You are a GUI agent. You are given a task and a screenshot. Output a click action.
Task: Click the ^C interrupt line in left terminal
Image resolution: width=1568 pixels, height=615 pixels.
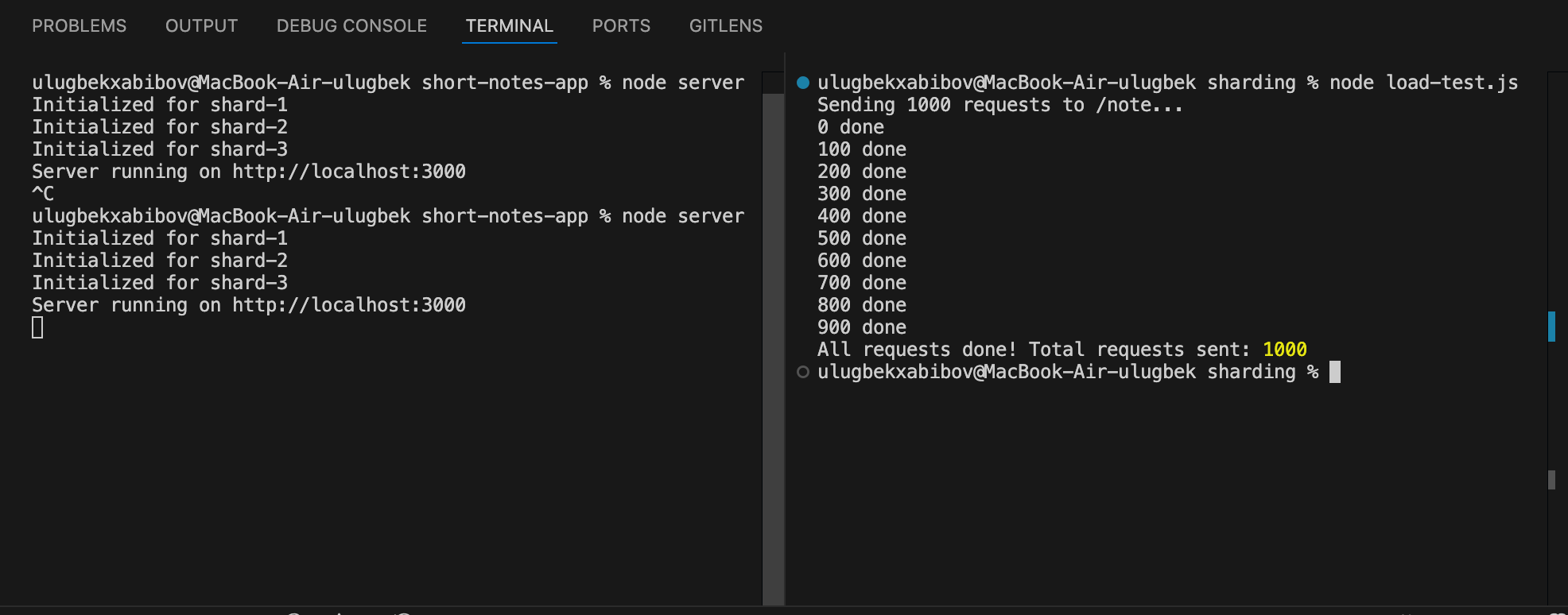pos(43,194)
